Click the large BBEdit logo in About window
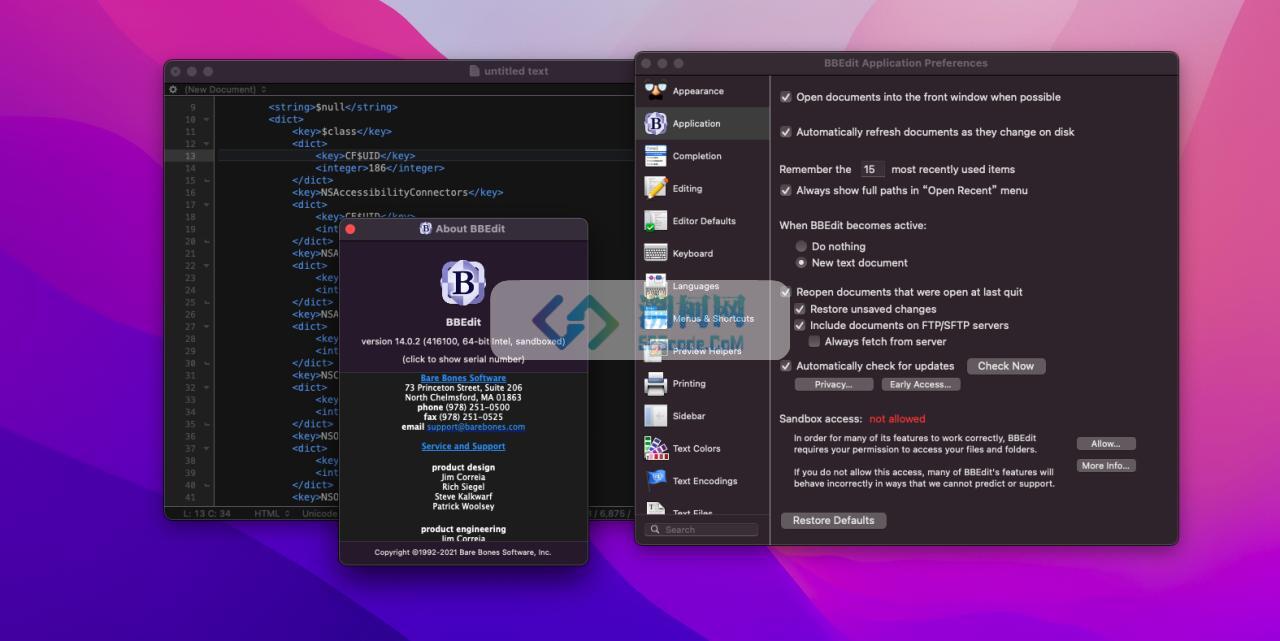 point(463,283)
